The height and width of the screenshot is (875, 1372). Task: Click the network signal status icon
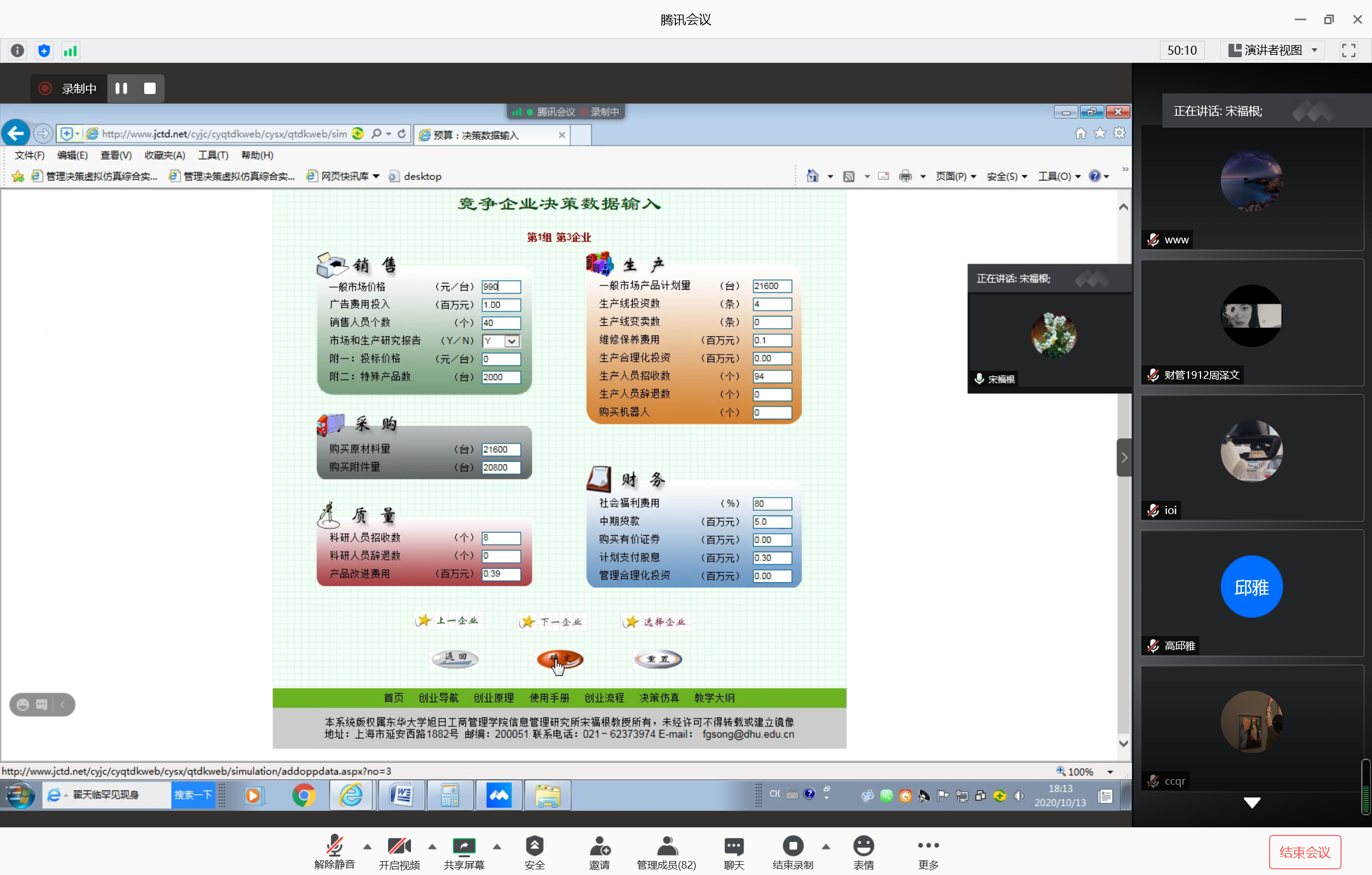(70, 51)
